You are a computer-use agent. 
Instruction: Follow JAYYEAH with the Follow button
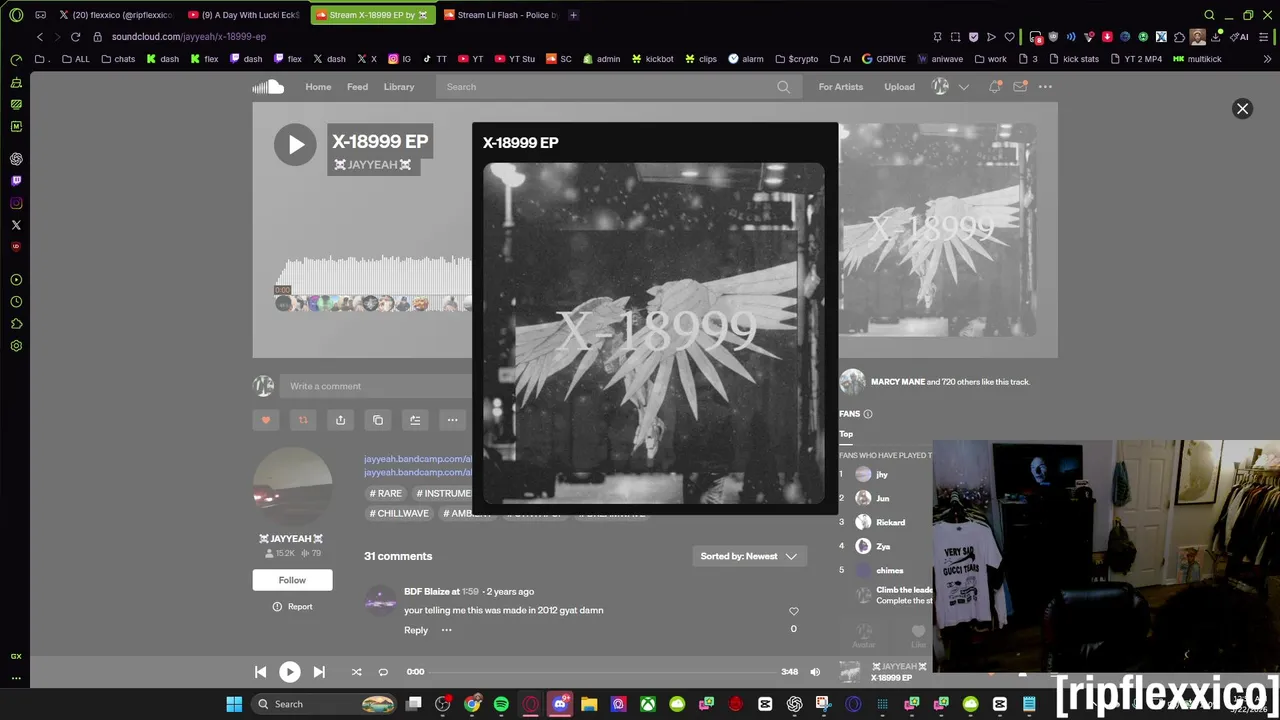[x=292, y=580]
